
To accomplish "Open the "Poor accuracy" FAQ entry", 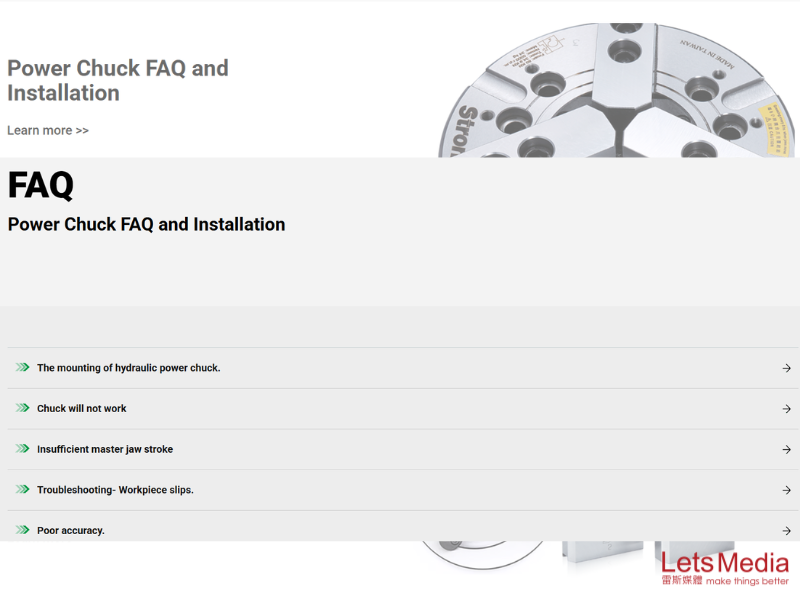I will pyautogui.click(x=71, y=531).
